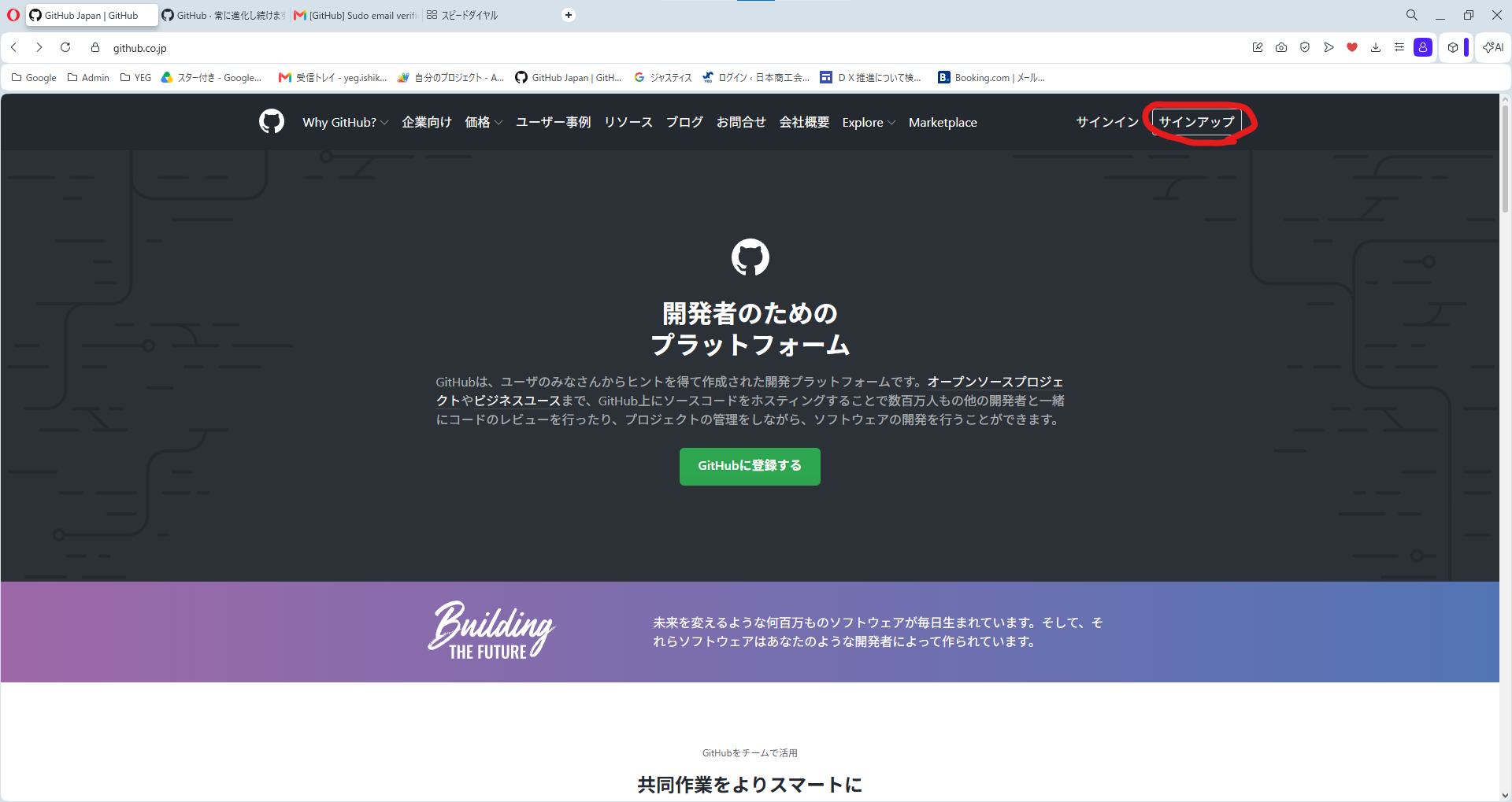Open the extensions cube icon
Screen dimensions: 1512x802
point(1453,47)
